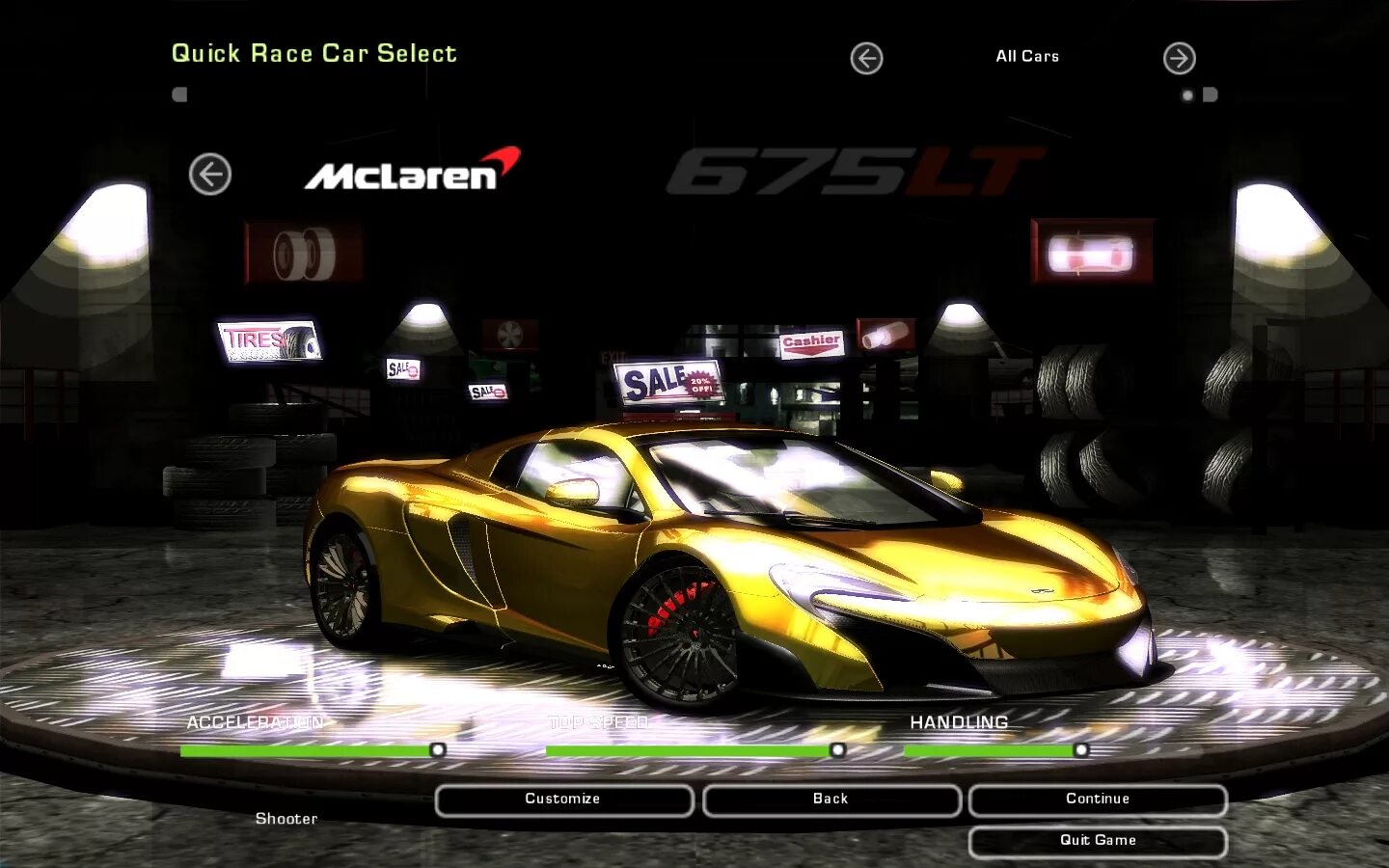Go to previous car category arrow
Viewport: 1389px width, 868px height.
coord(866,59)
